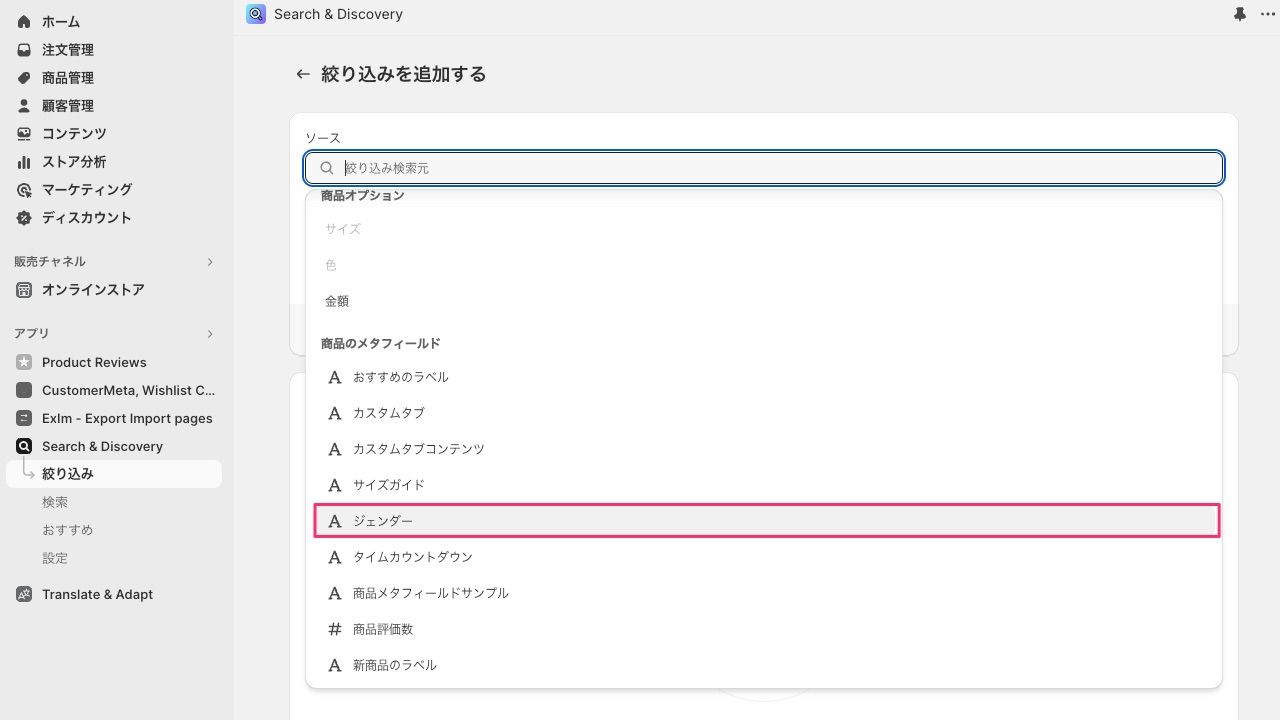Click the 商品管理 tag icon

[24, 78]
